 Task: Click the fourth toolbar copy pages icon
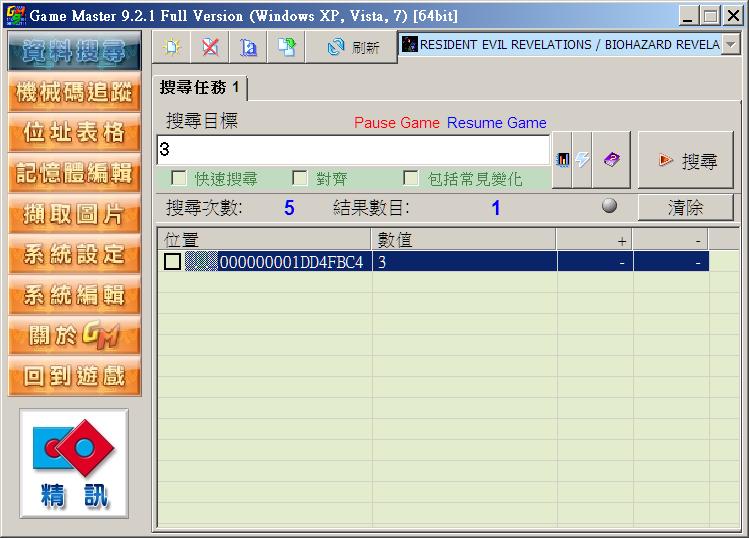tap(287, 46)
